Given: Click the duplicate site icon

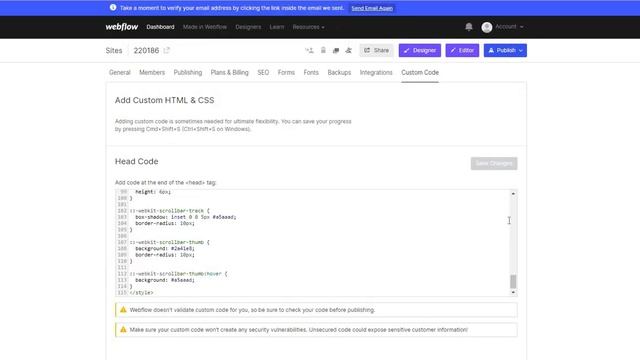Looking at the screenshot, I should 336,50.
